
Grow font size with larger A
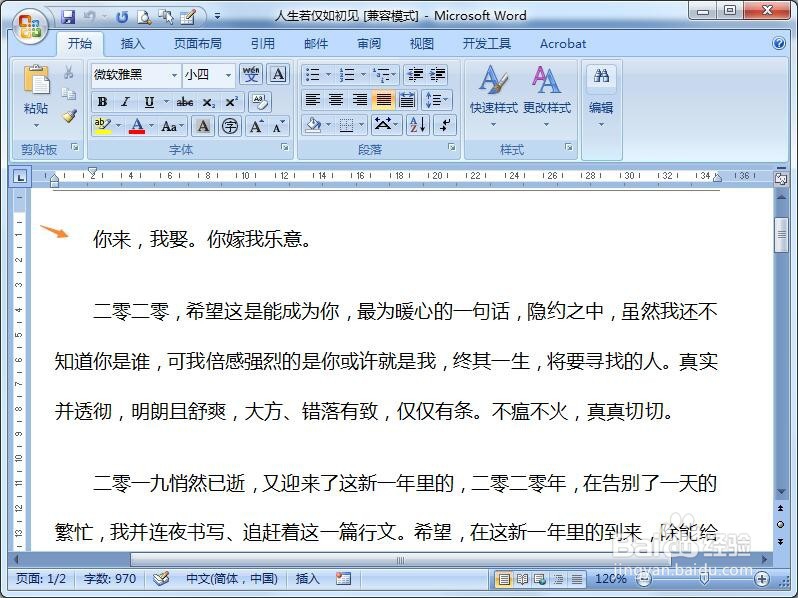(x=256, y=126)
